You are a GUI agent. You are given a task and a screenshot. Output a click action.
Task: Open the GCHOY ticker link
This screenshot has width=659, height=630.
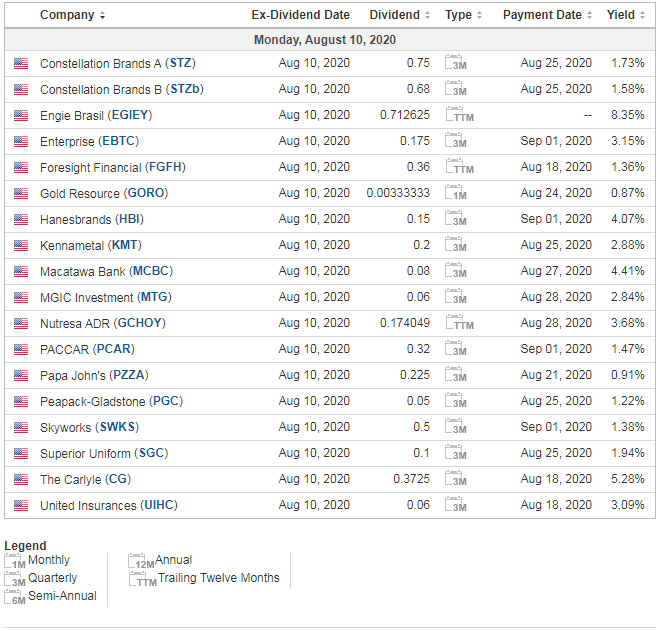pos(140,324)
